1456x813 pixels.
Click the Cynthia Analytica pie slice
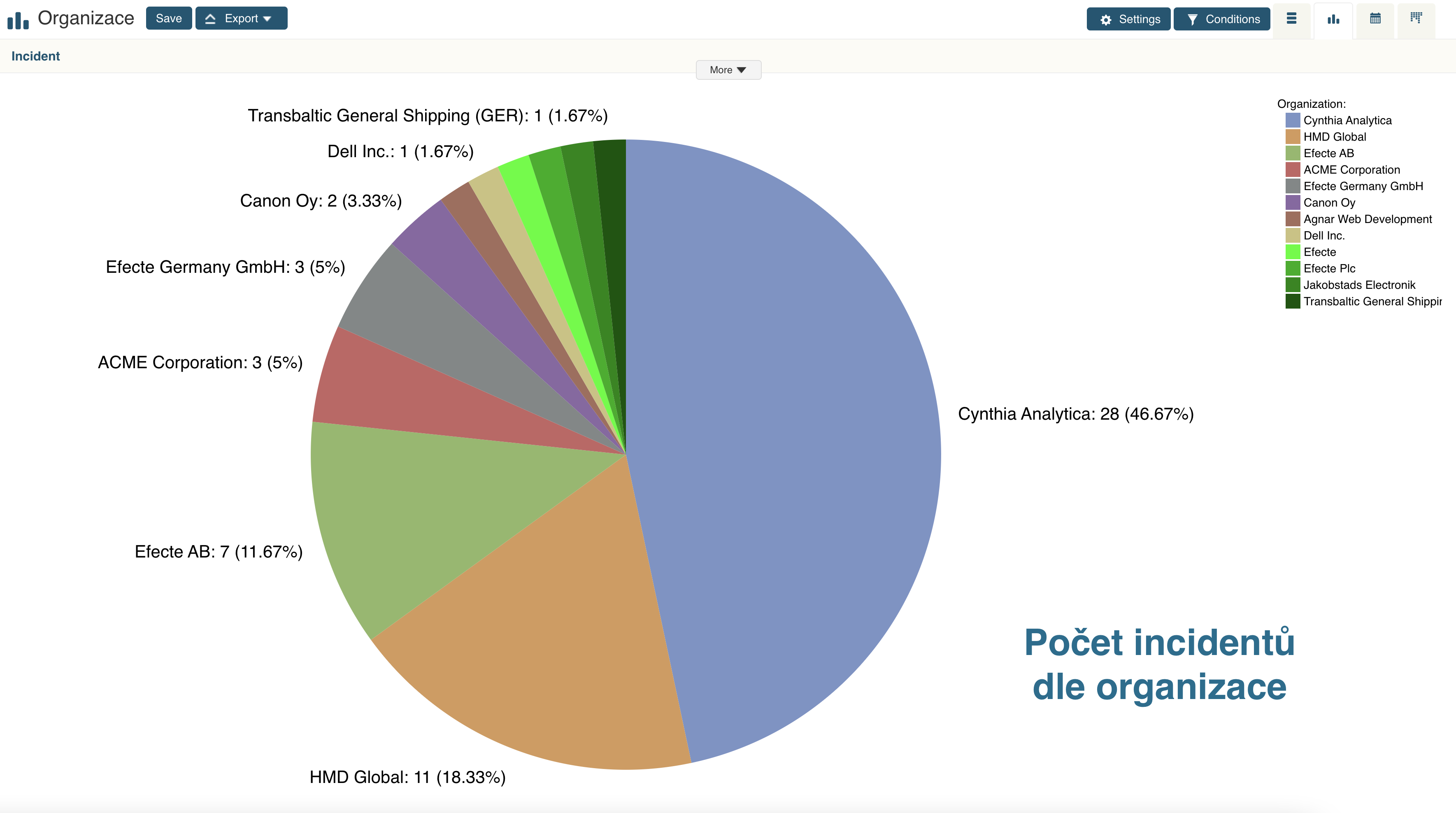pos(791,424)
